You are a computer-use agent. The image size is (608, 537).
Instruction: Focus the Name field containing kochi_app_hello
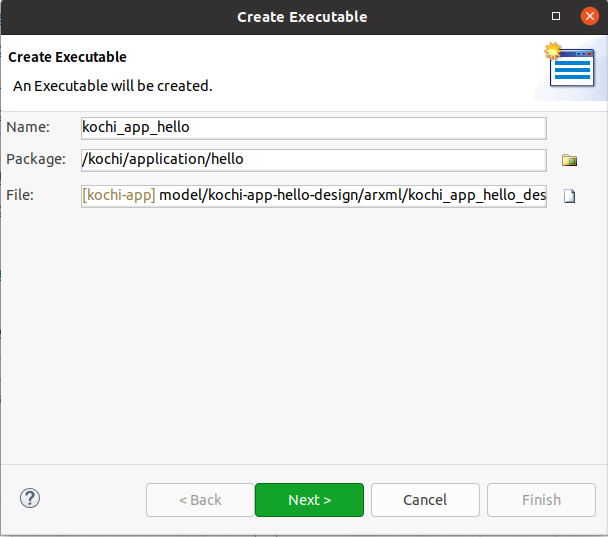click(314, 128)
